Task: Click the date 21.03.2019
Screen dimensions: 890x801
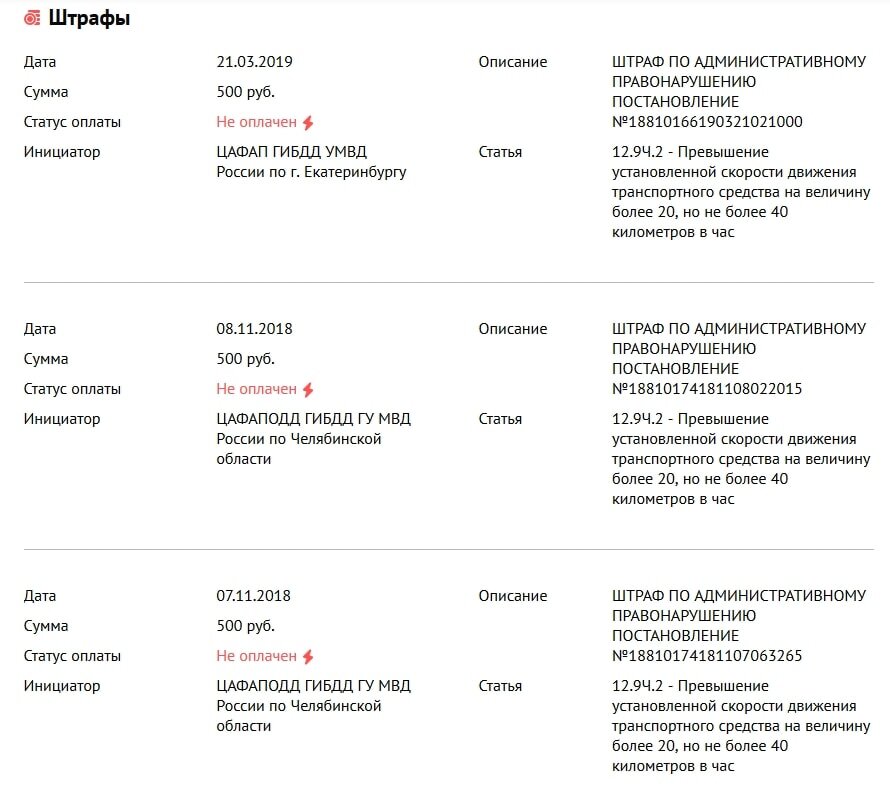Action: tap(254, 62)
